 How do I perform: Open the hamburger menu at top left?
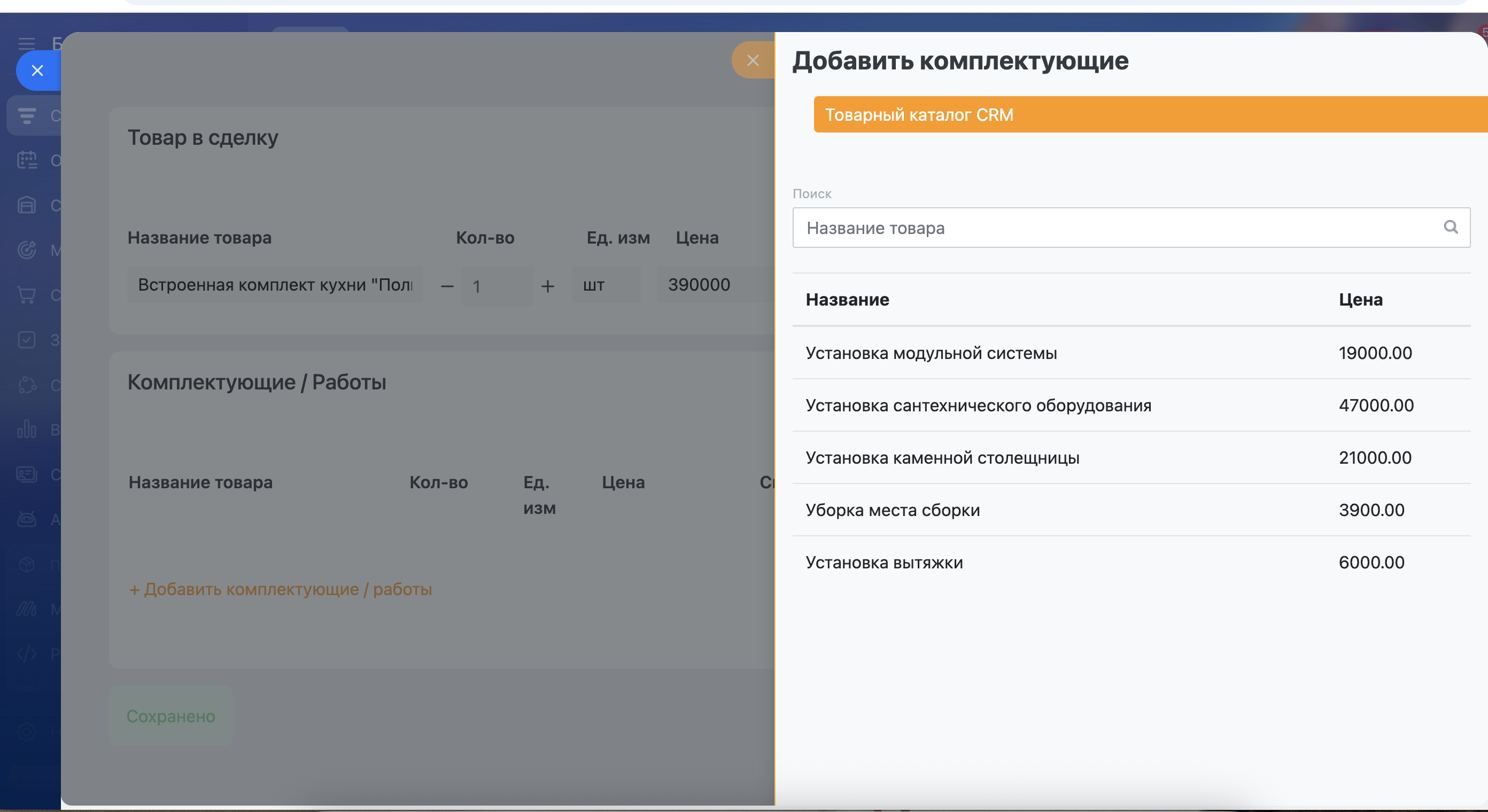tap(27, 43)
